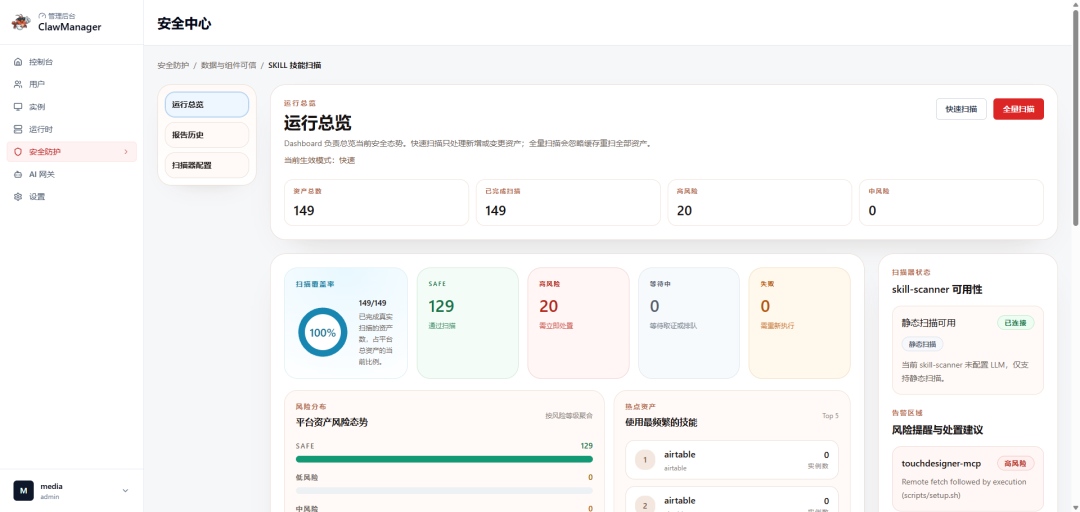Go to 用户 in the sidebar
The image size is (1080, 512).
pyautogui.click(x=72, y=84)
